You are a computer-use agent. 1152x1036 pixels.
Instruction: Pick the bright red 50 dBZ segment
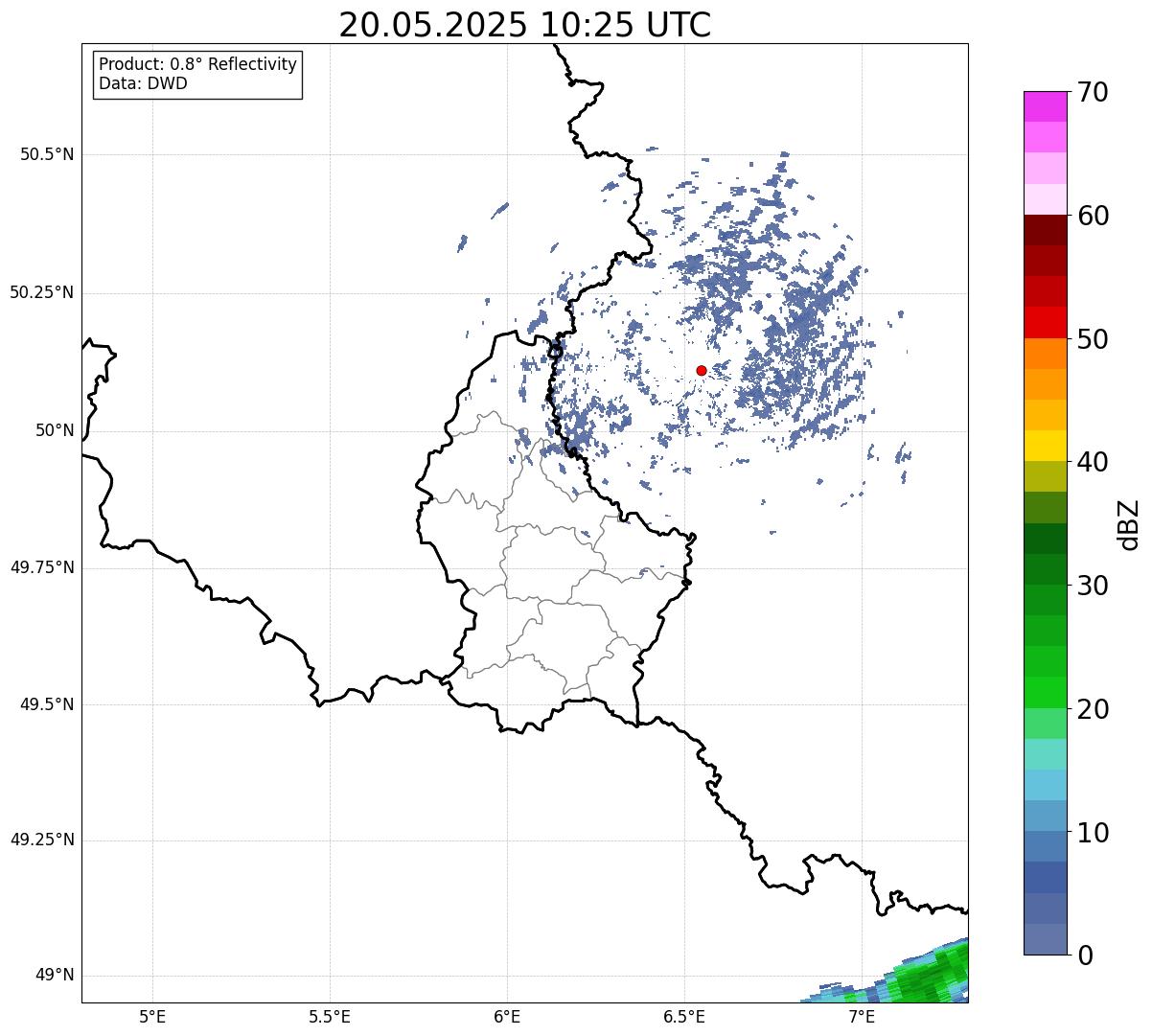pyautogui.click(x=1046, y=323)
